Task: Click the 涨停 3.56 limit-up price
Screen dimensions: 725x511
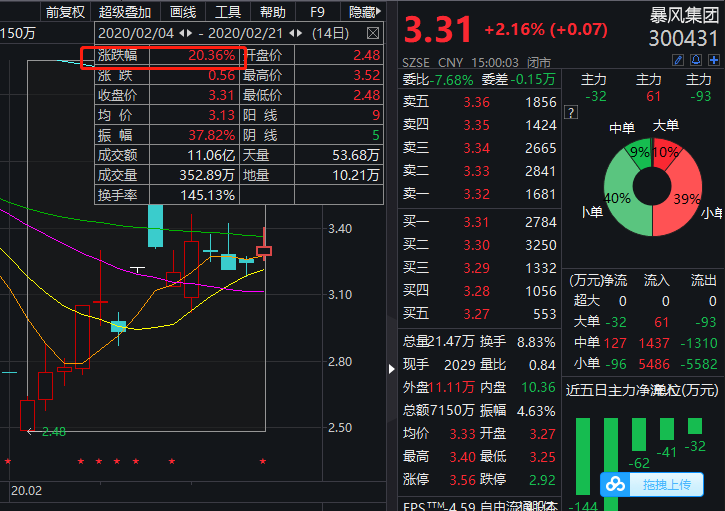Action: tap(462, 480)
